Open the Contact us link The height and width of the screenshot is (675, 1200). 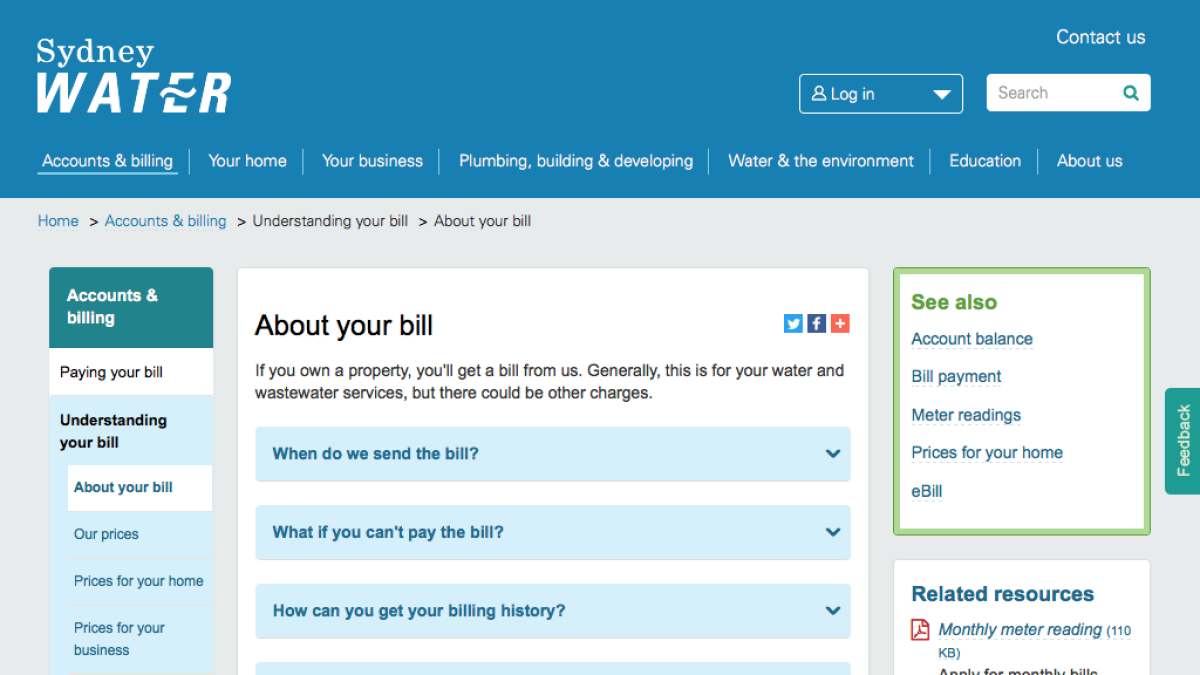(x=1100, y=37)
